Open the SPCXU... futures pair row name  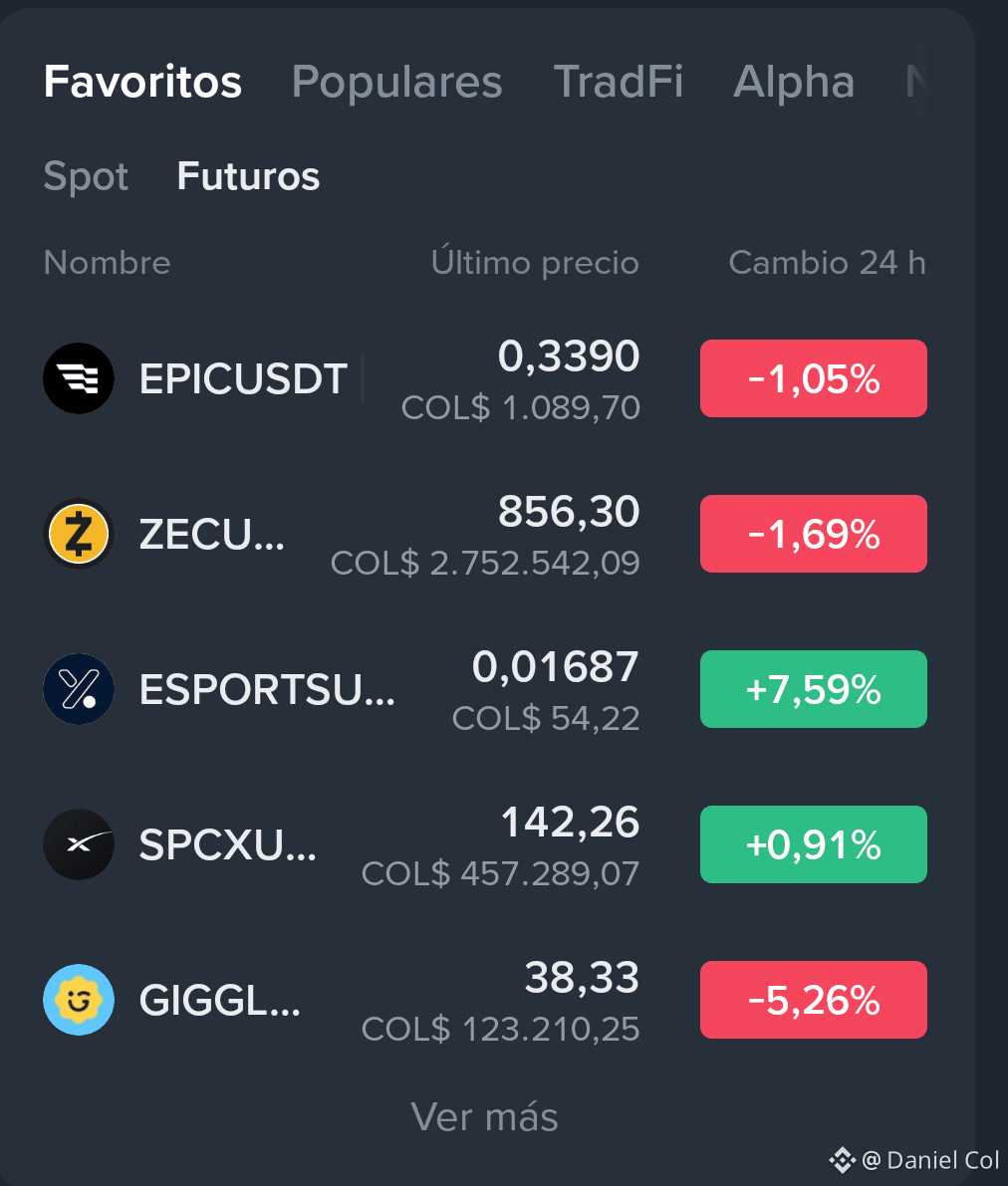(x=228, y=844)
